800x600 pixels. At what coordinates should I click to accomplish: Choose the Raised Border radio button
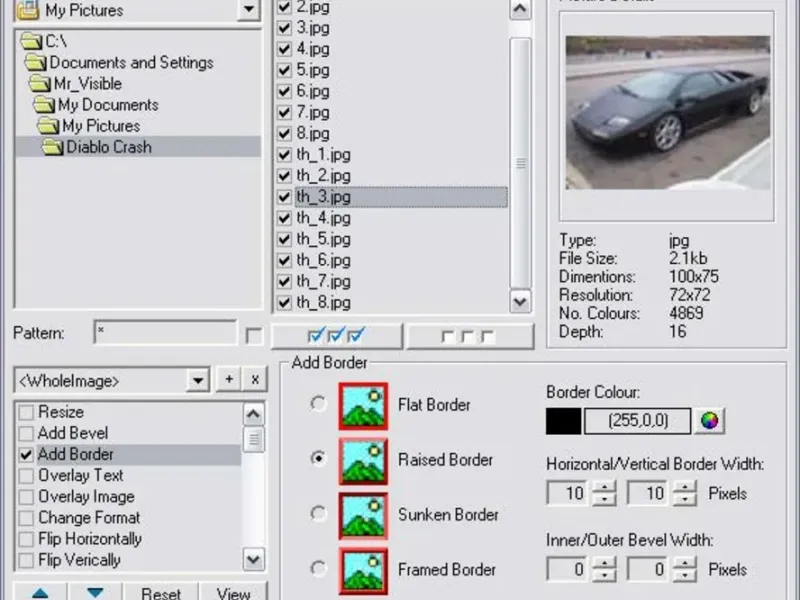pos(318,458)
